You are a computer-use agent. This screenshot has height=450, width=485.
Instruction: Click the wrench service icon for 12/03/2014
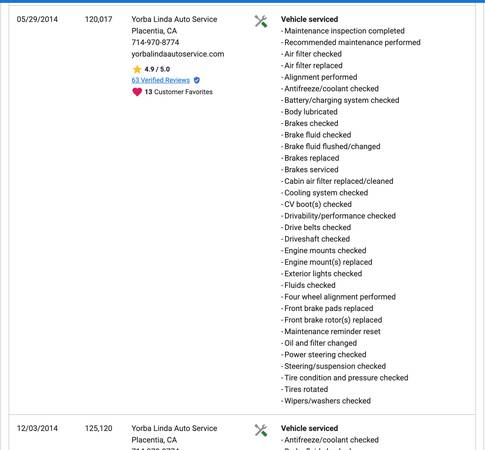[x=261, y=430]
